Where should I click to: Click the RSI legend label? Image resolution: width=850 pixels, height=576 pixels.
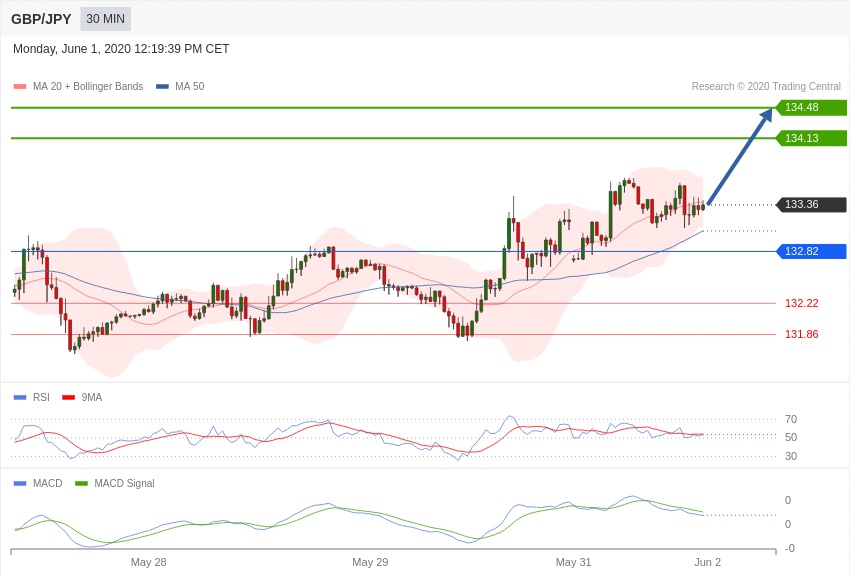(41, 397)
